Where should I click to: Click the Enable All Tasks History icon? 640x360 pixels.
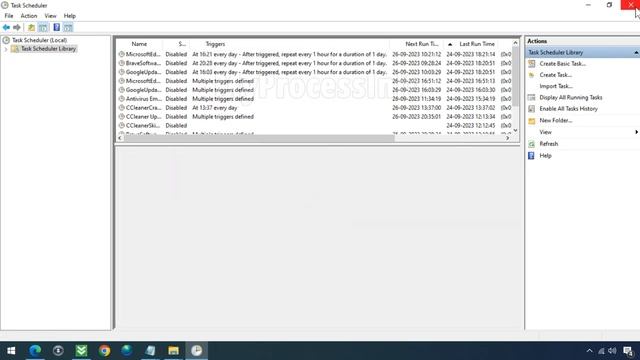[x=531, y=109]
